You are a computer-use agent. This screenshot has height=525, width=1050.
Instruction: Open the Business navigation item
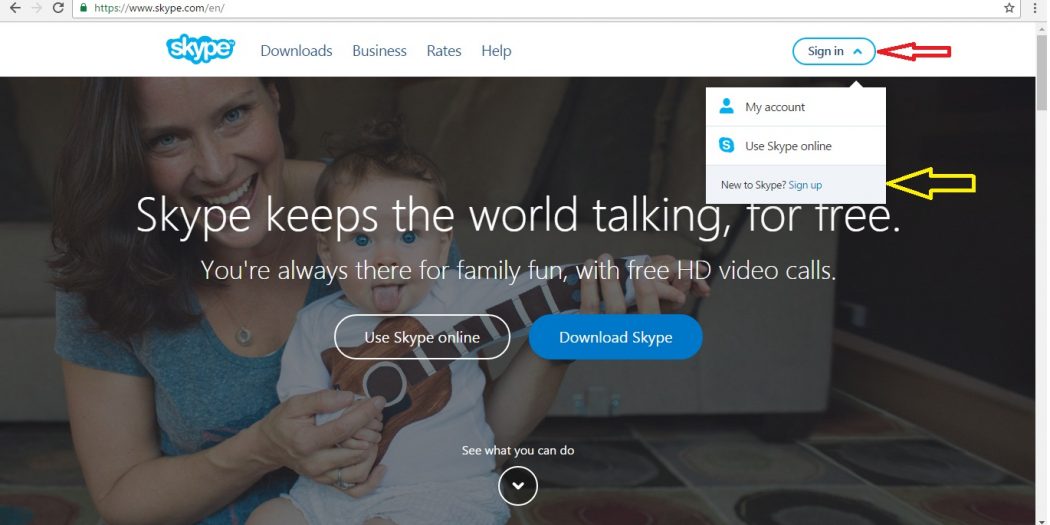(x=380, y=51)
